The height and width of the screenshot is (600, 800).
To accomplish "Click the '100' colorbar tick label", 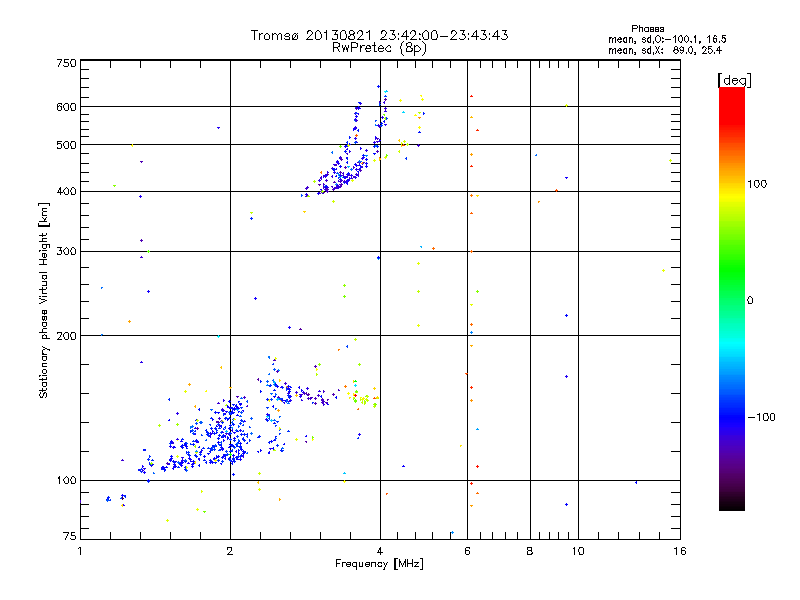I will [x=757, y=184].
